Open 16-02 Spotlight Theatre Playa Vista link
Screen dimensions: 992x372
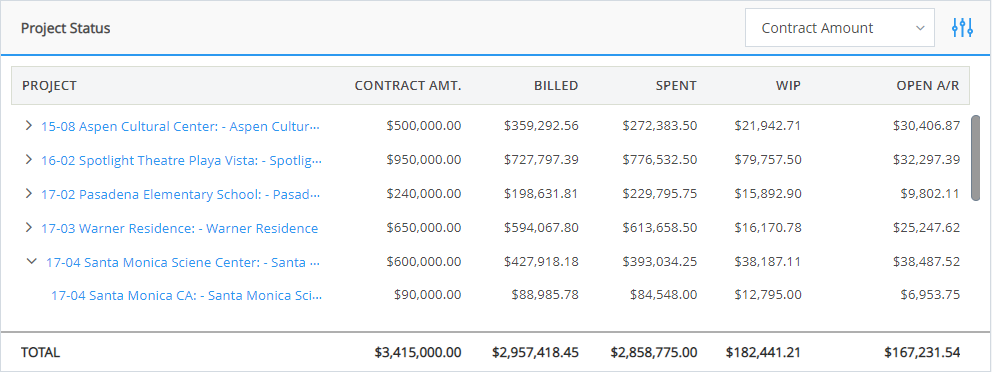click(181, 160)
